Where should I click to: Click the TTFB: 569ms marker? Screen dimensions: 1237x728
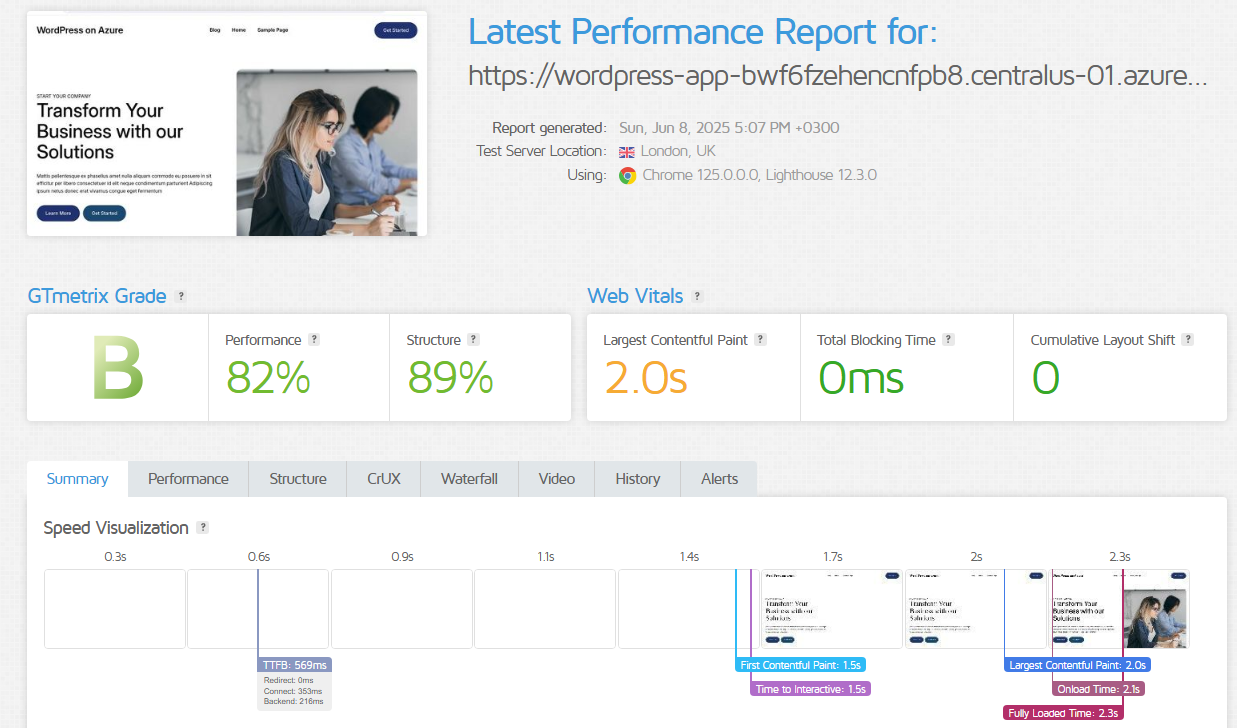pos(294,665)
